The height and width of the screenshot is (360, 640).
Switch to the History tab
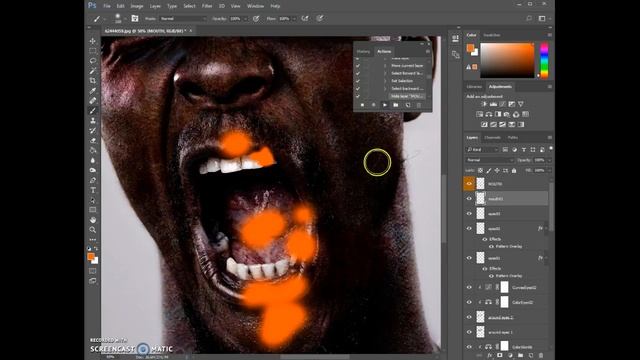(x=363, y=51)
